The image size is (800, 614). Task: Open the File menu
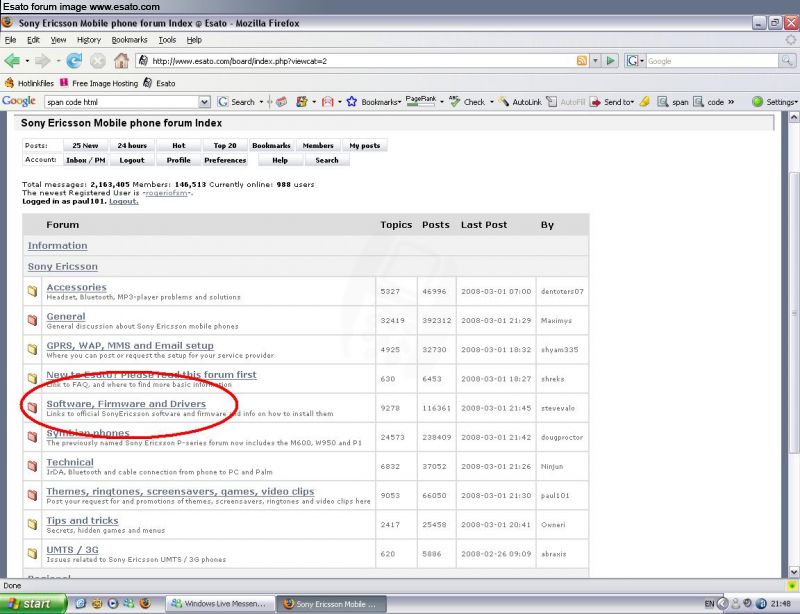tap(10, 40)
